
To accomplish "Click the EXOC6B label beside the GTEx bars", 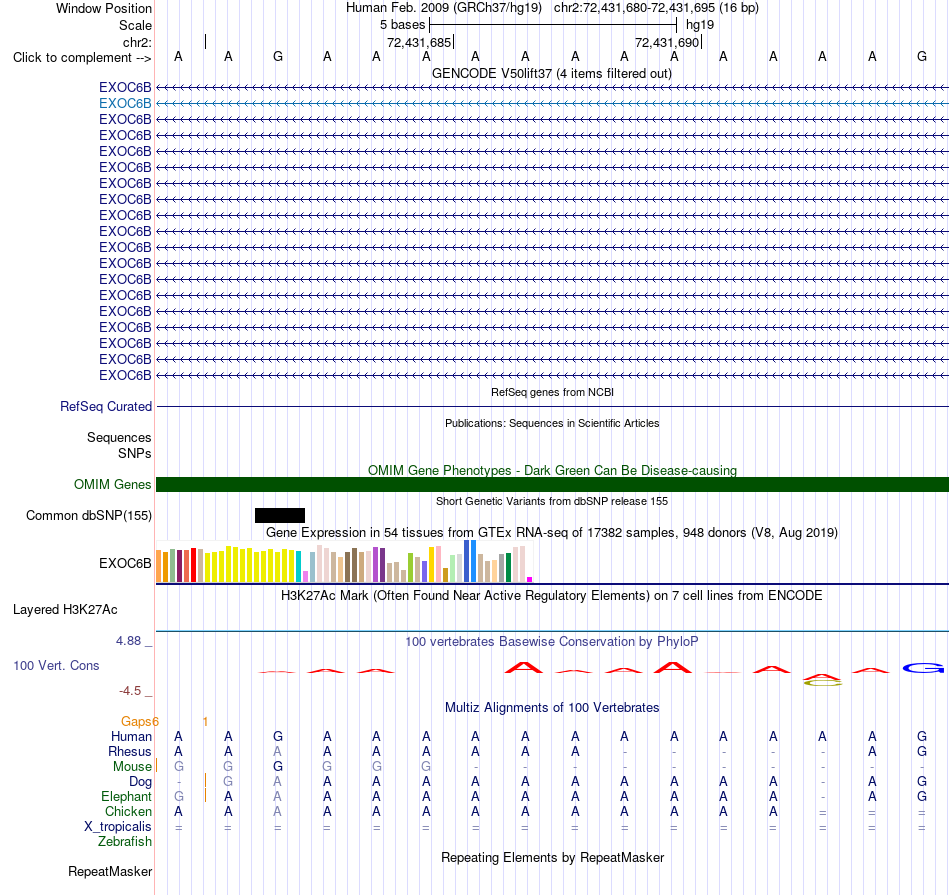I will (x=125, y=563).
